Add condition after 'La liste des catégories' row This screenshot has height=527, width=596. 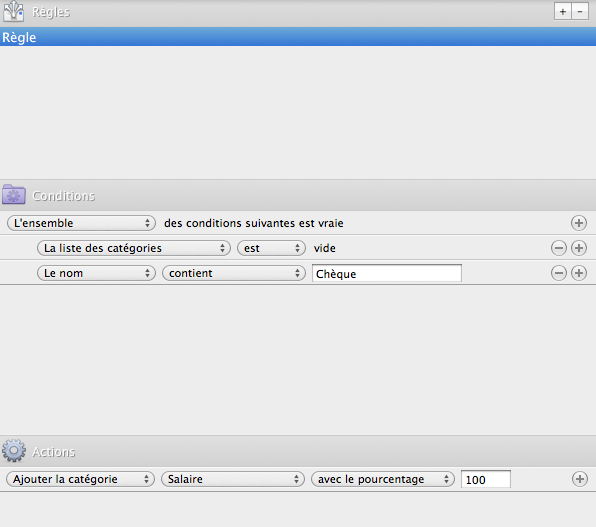click(x=579, y=248)
